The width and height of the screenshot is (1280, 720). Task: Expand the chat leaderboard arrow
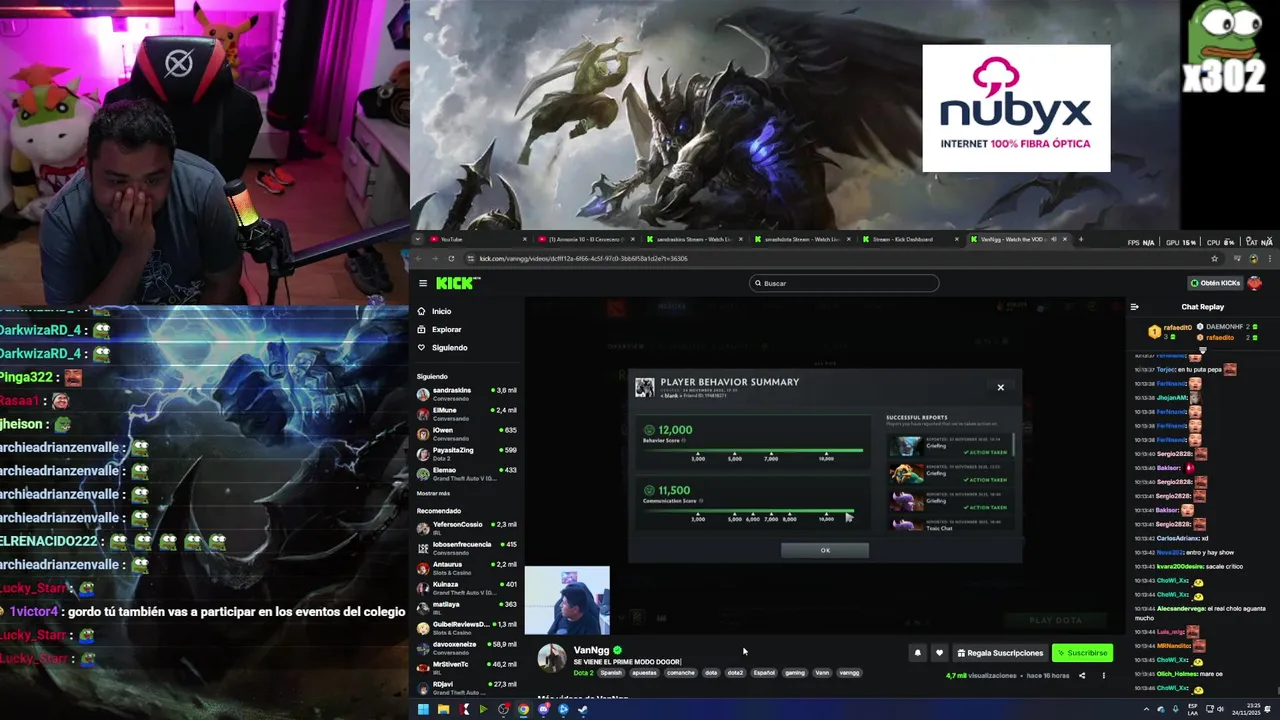click(x=1203, y=350)
